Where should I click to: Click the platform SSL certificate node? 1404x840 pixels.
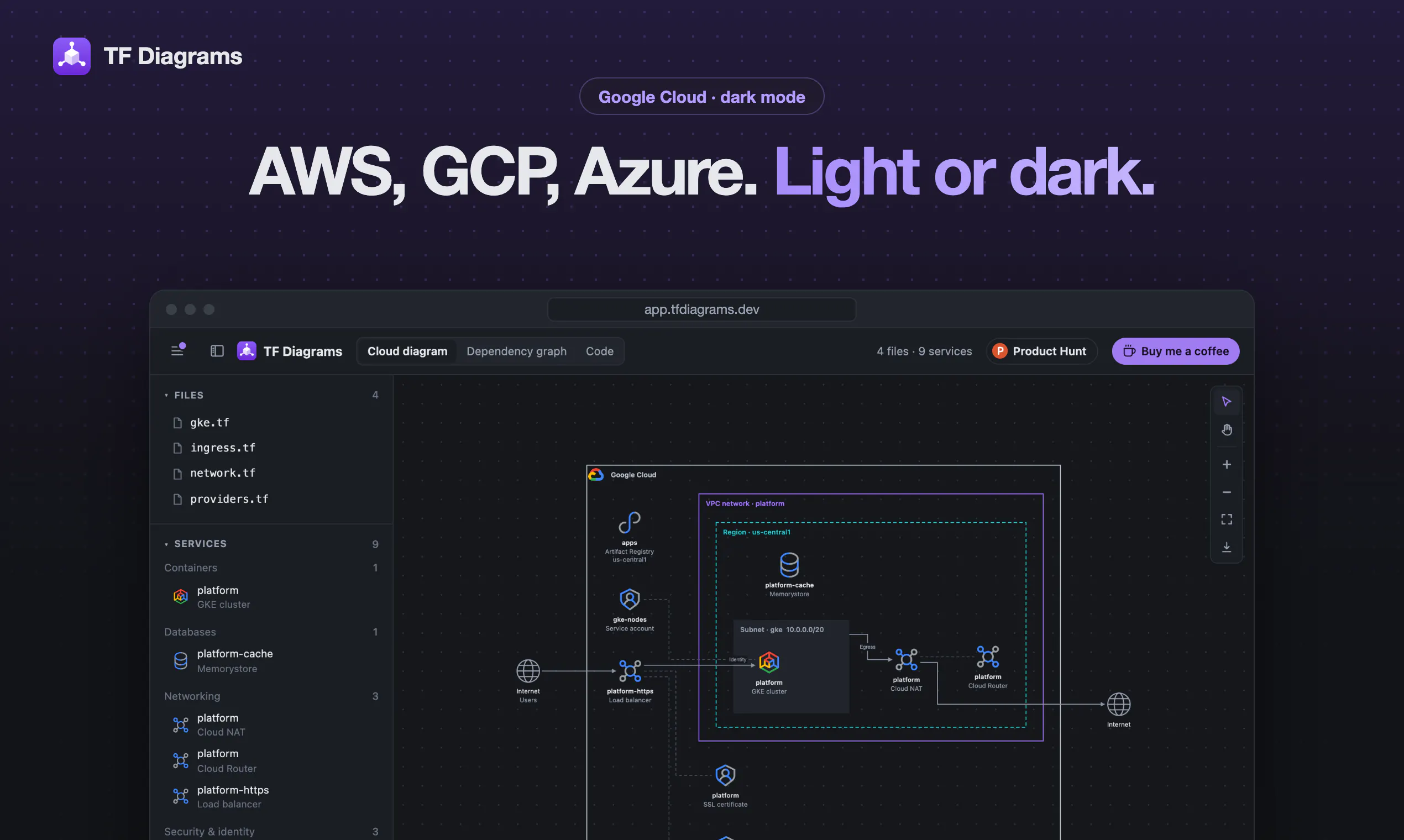click(725, 786)
